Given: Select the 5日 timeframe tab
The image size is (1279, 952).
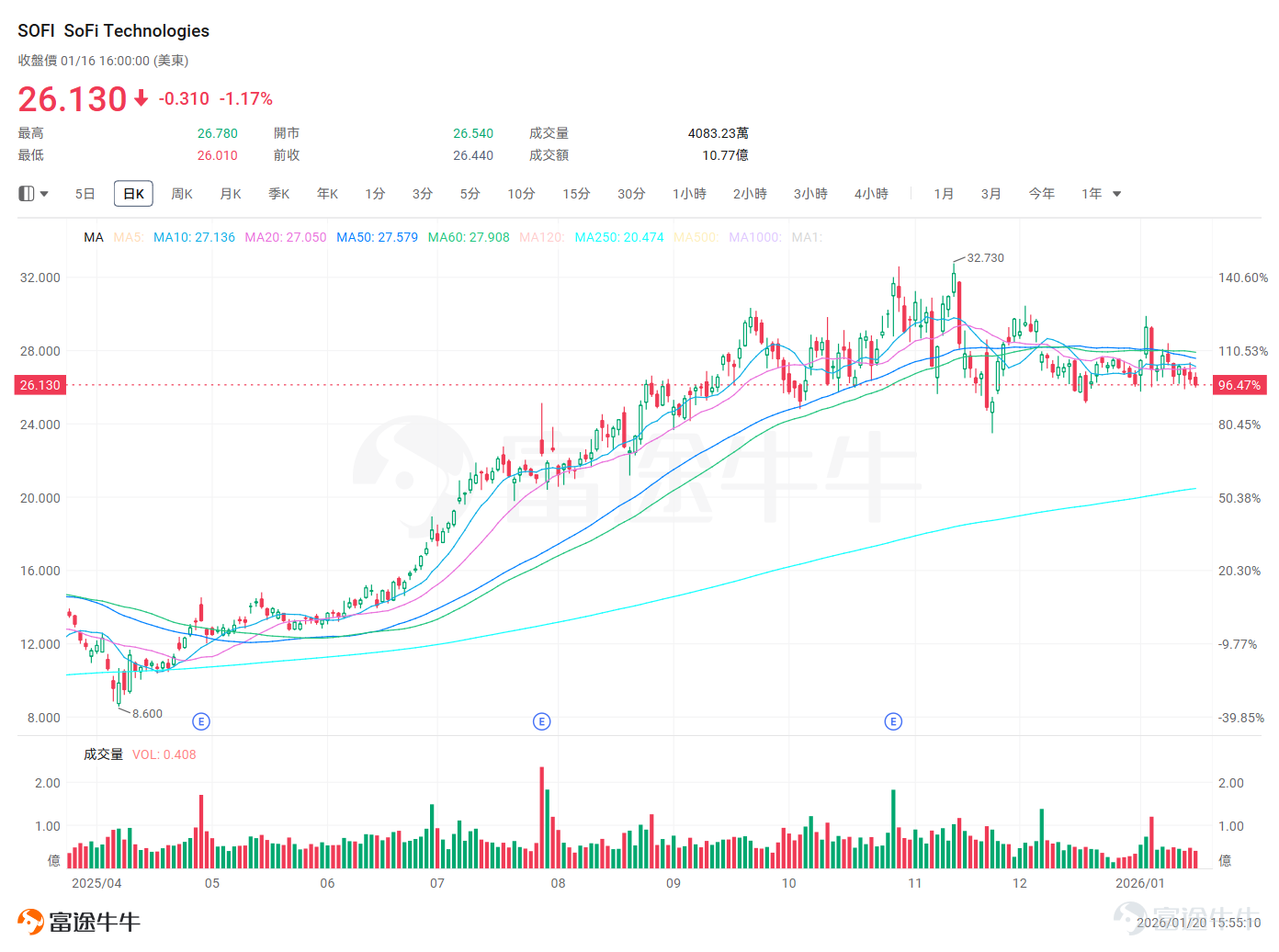Looking at the screenshot, I should click(85, 194).
